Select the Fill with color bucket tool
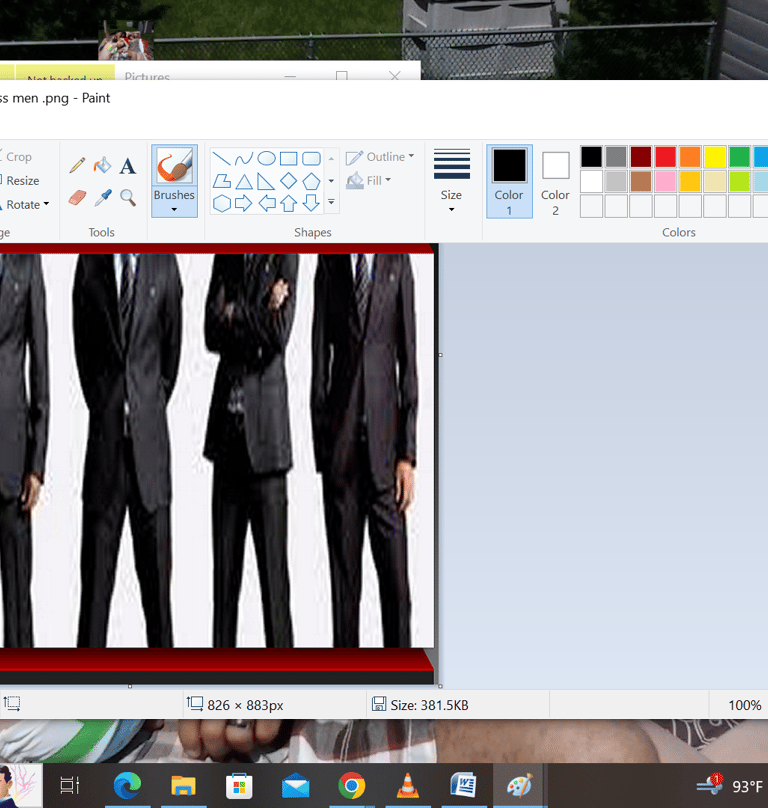The width and height of the screenshot is (768, 808). (103, 165)
